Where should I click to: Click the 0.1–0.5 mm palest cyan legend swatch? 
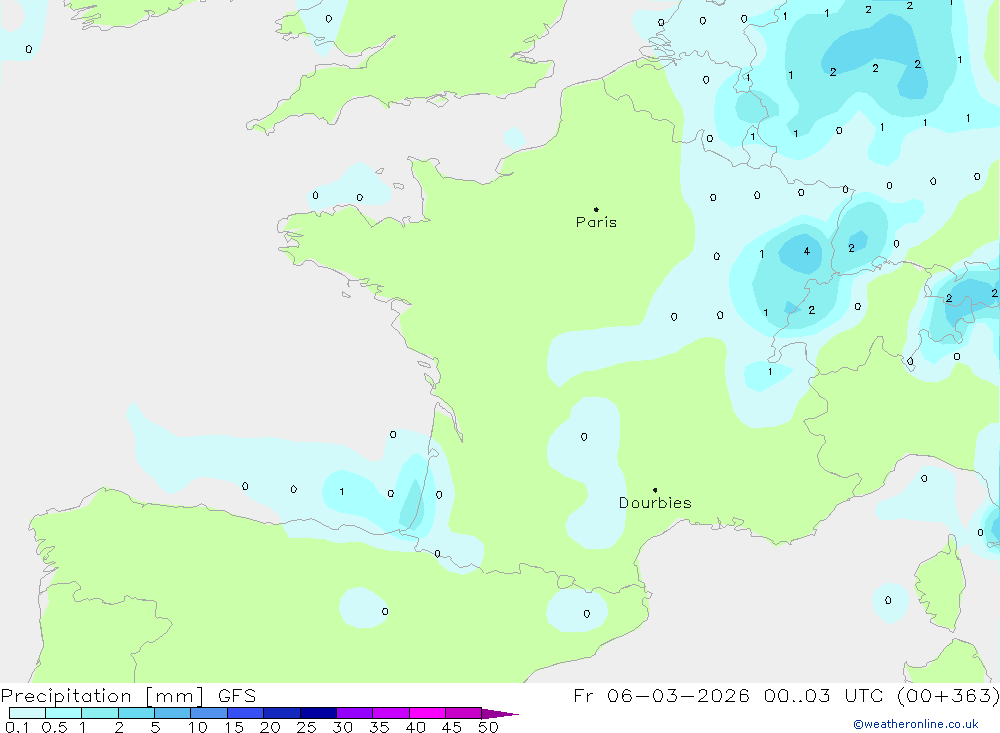coord(27,713)
